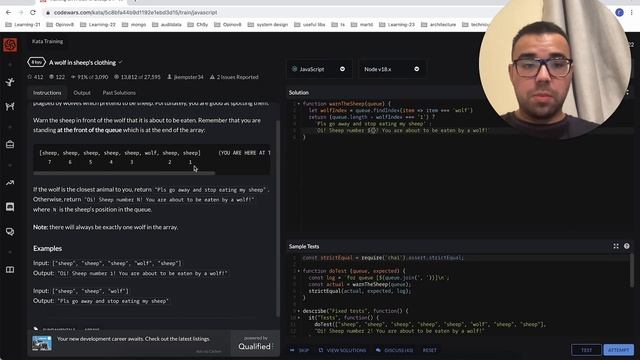Switch to the Past Solutions tab
The width and height of the screenshot is (640, 360).
point(119,93)
